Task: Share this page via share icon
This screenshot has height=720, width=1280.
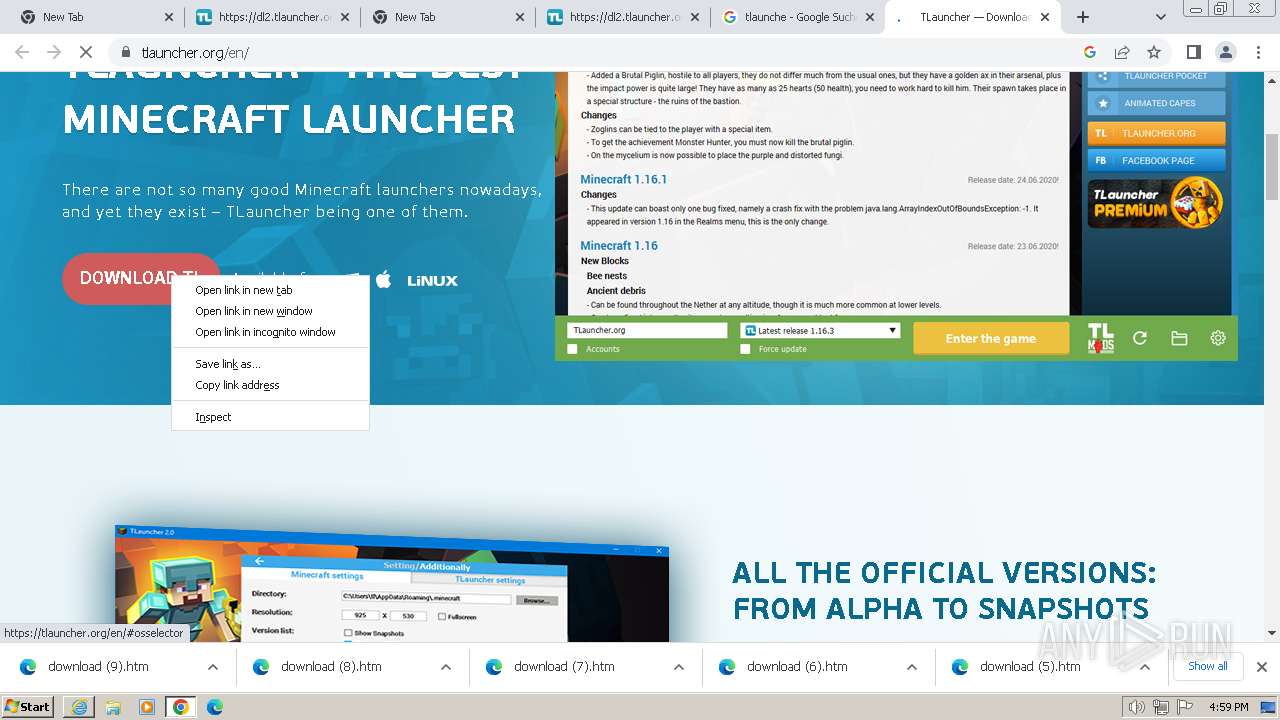Action: coord(1122,53)
